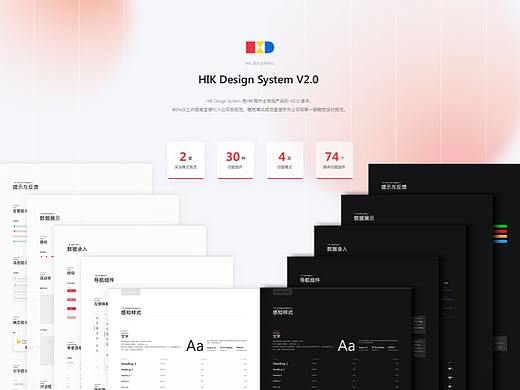This screenshot has height=390, width=520.
Task: Open the light 感知样式 page heading
Action: point(131,312)
